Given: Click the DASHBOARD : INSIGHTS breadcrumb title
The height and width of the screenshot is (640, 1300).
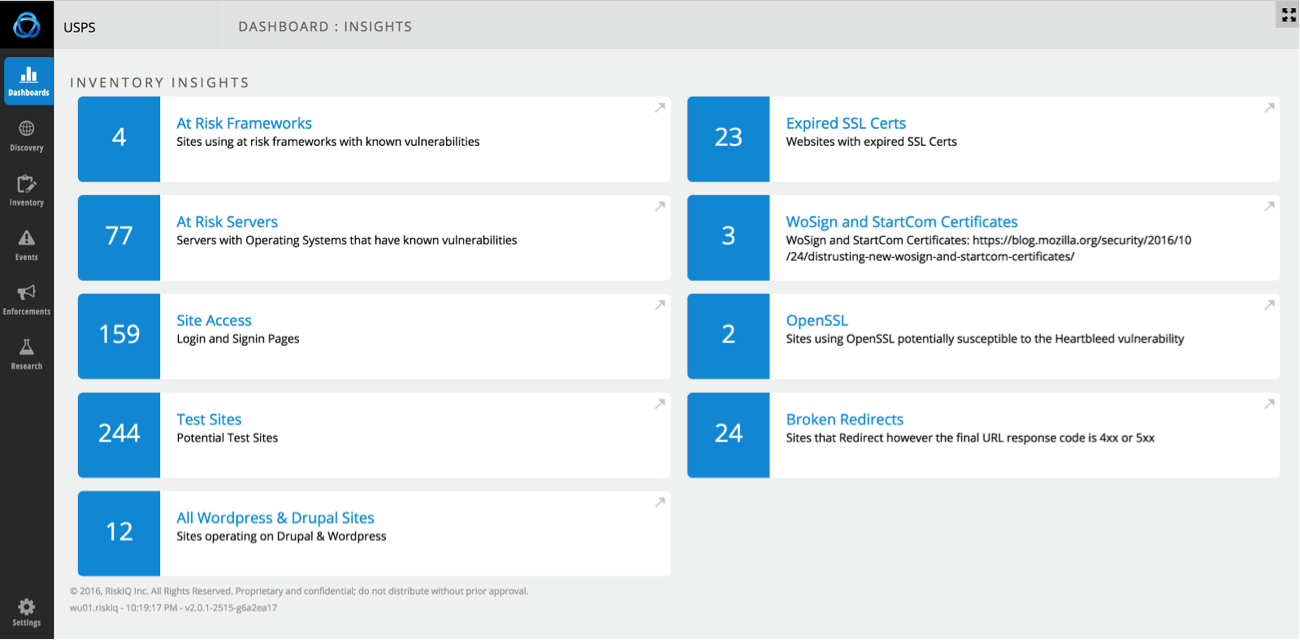Looking at the screenshot, I should [325, 27].
